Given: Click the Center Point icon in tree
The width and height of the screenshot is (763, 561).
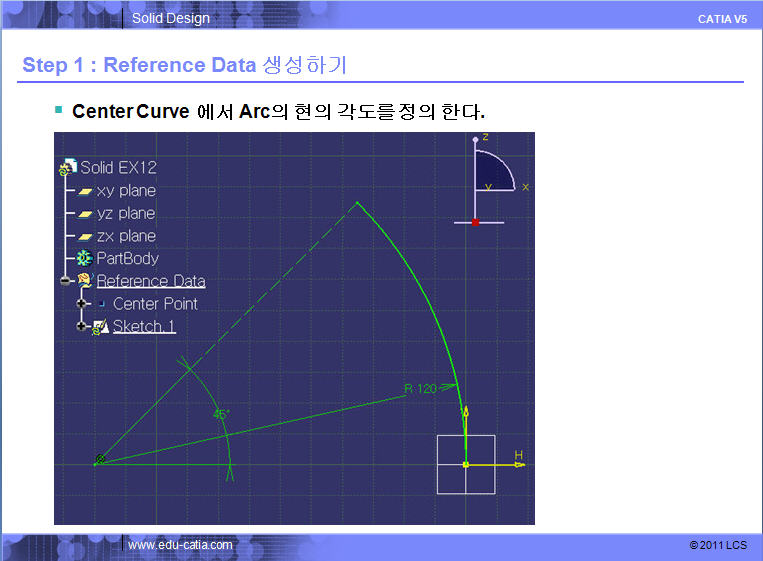Looking at the screenshot, I should (x=101, y=304).
